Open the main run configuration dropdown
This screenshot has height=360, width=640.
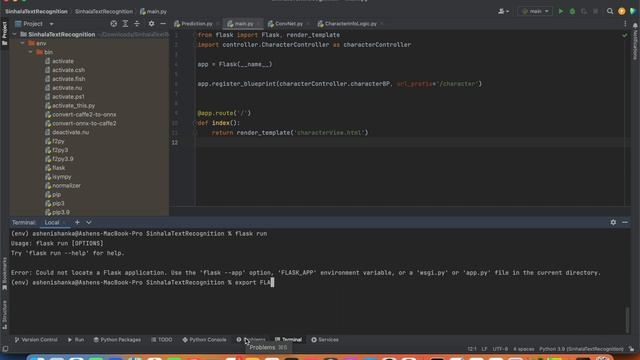click(x=535, y=11)
